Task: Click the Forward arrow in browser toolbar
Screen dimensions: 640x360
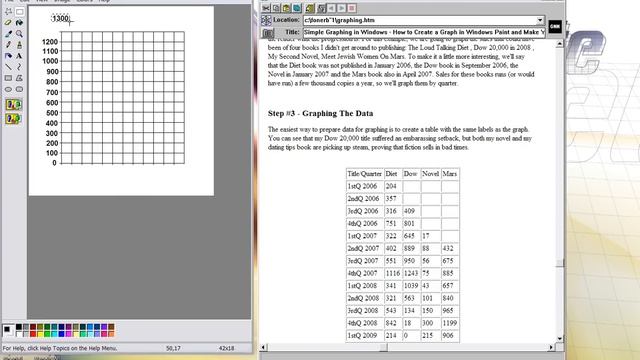Action: (x=342, y=8)
